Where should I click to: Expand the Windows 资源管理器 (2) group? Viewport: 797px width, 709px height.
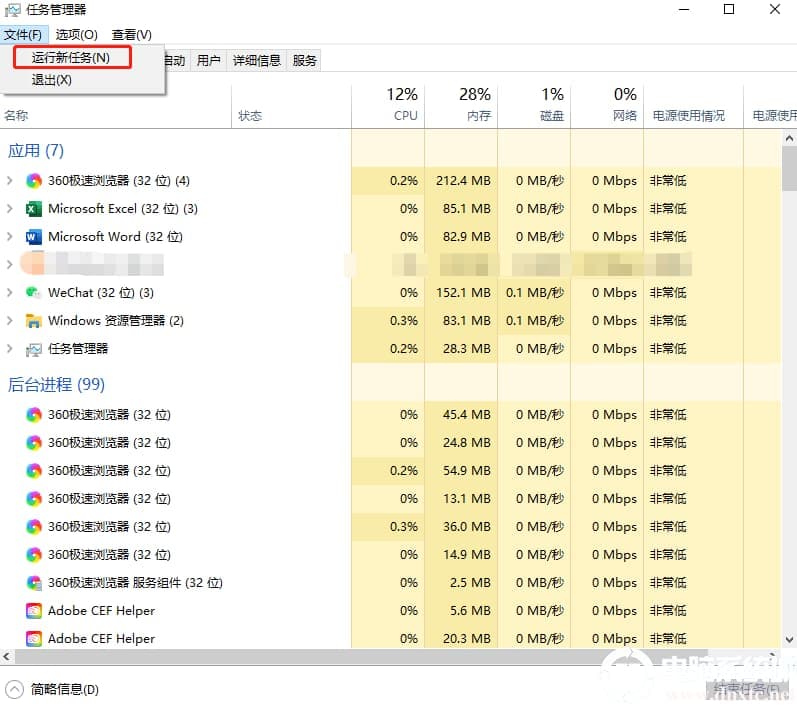(10, 320)
